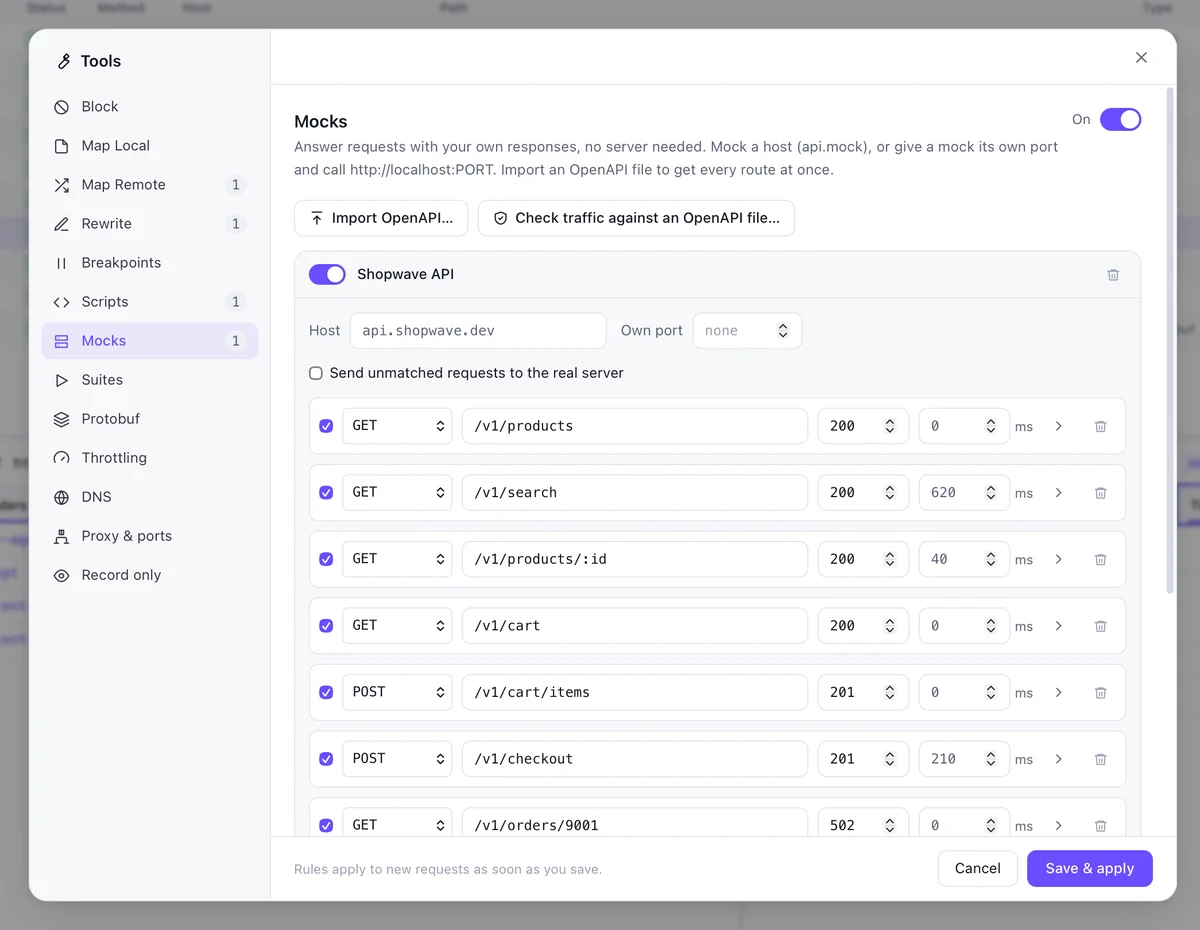Image resolution: width=1200 pixels, height=930 pixels.
Task: Open Map Local in sidebar
Action: pos(150,146)
